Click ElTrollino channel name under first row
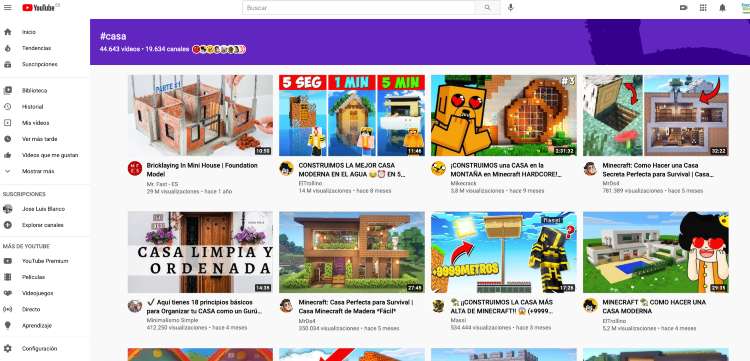This screenshot has height=361, width=750. coord(310,184)
